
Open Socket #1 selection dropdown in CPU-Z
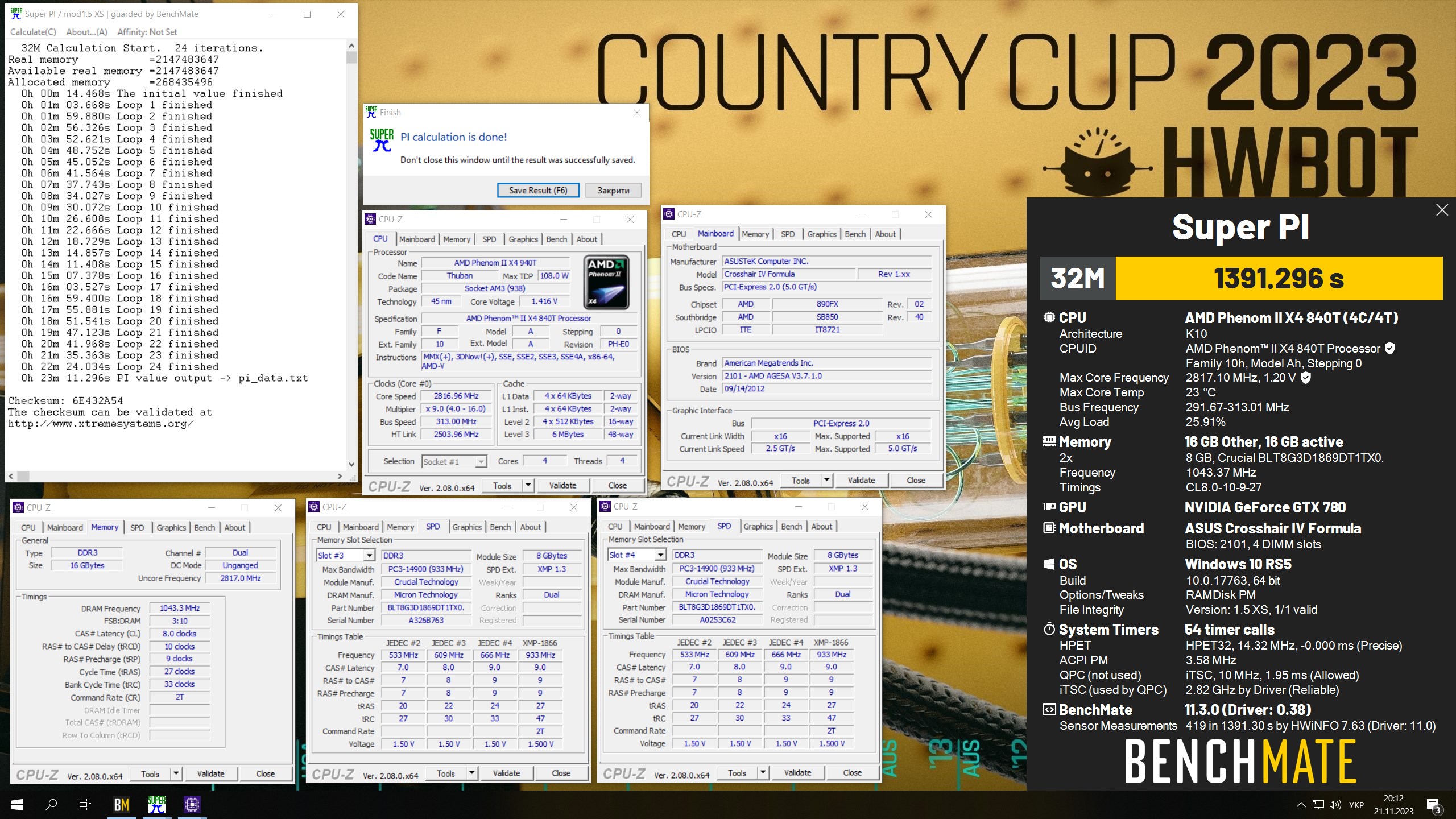point(481,461)
